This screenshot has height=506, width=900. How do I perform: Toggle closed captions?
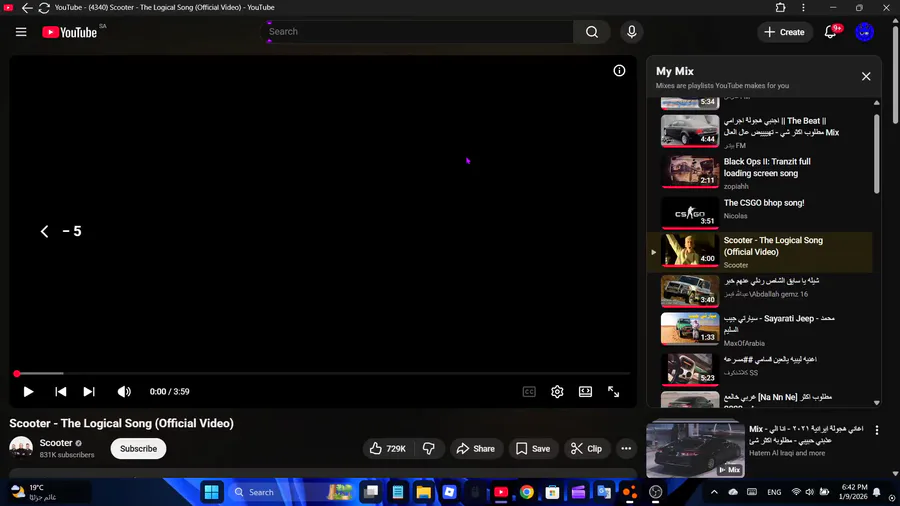(529, 392)
